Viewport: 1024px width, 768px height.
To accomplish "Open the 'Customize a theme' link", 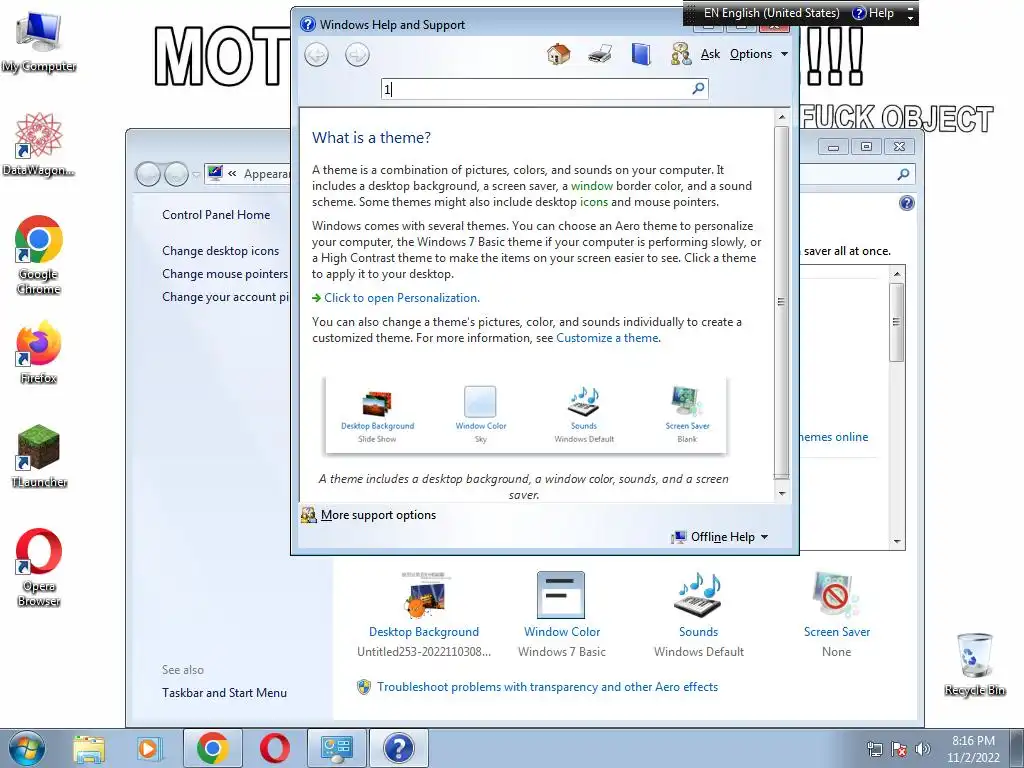I will pos(607,338).
